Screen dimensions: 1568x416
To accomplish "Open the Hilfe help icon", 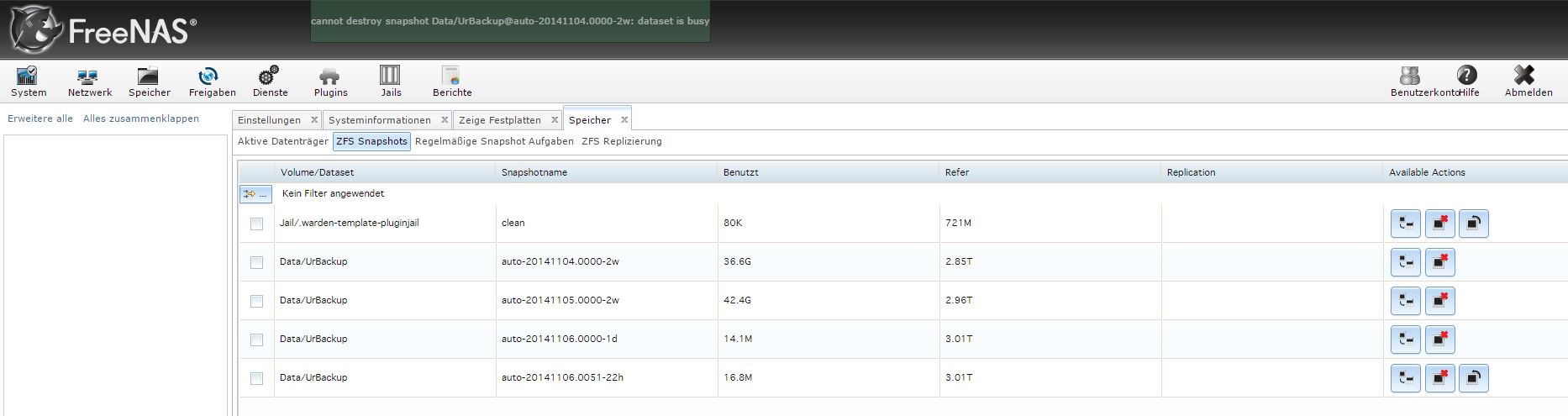I will pyautogui.click(x=1467, y=82).
